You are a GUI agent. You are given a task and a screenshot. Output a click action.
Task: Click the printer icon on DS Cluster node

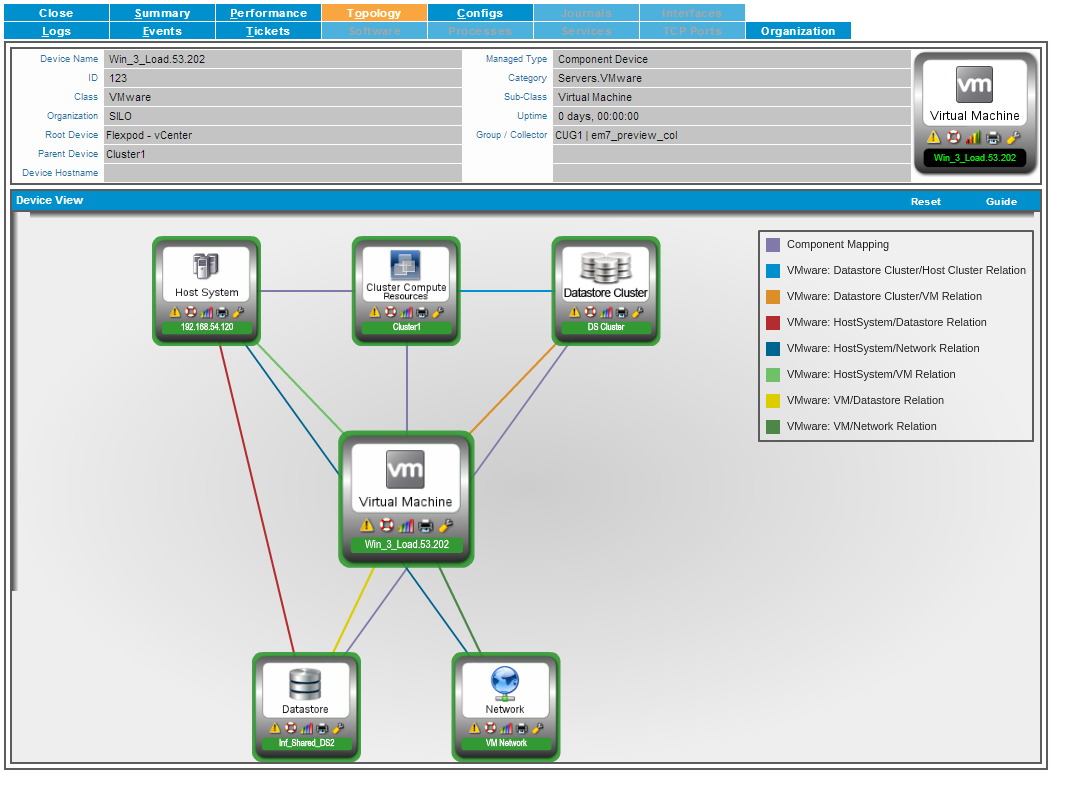621,312
